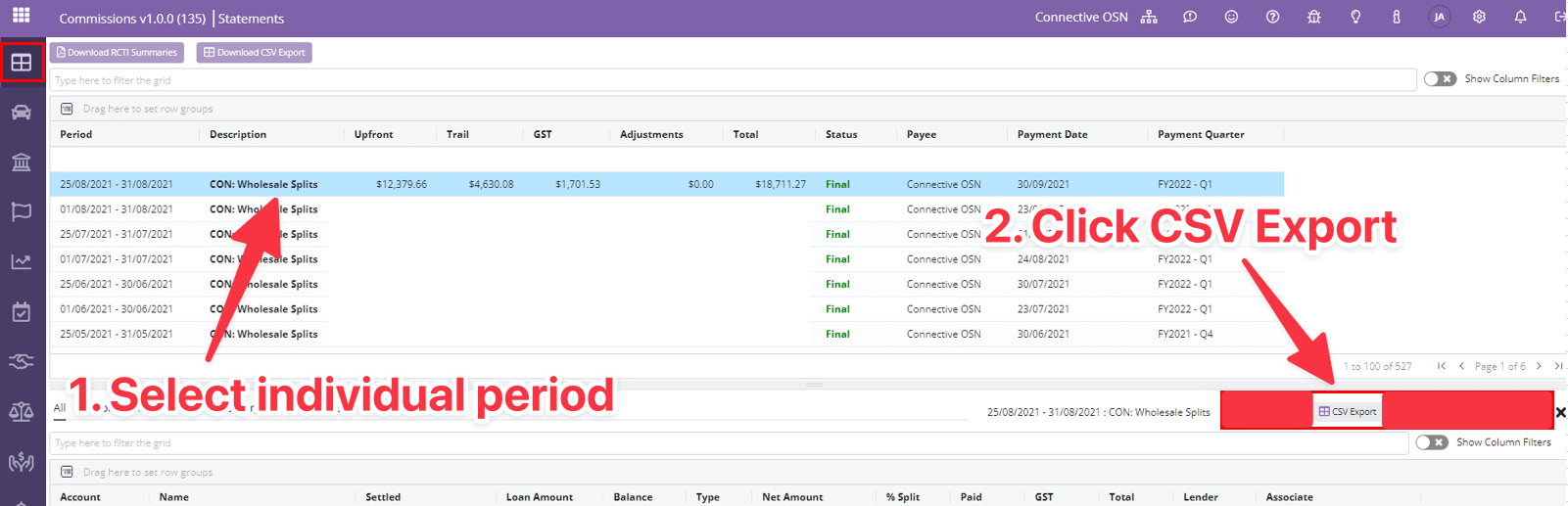Sort by the Lender column header
The image size is (1568, 506).
[x=1201, y=497]
